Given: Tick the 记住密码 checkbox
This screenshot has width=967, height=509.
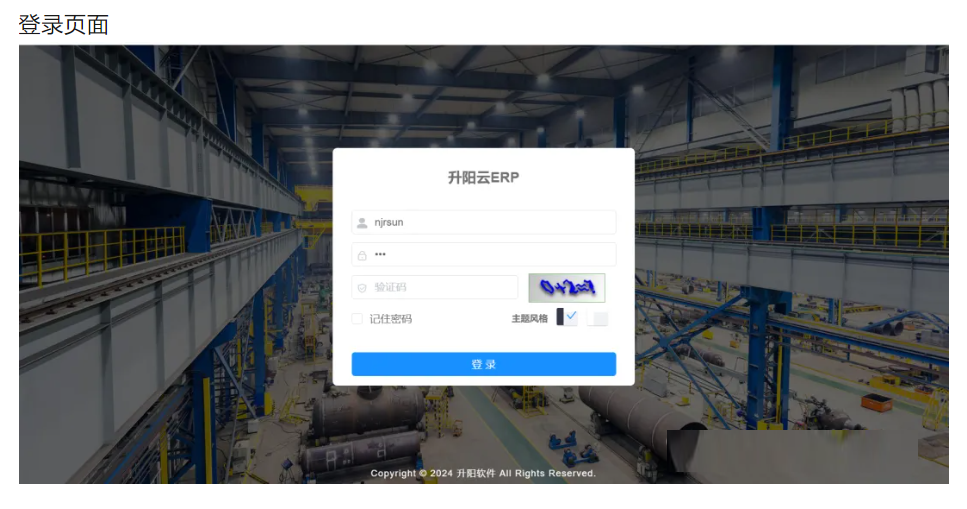Looking at the screenshot, I should (357, 318).
